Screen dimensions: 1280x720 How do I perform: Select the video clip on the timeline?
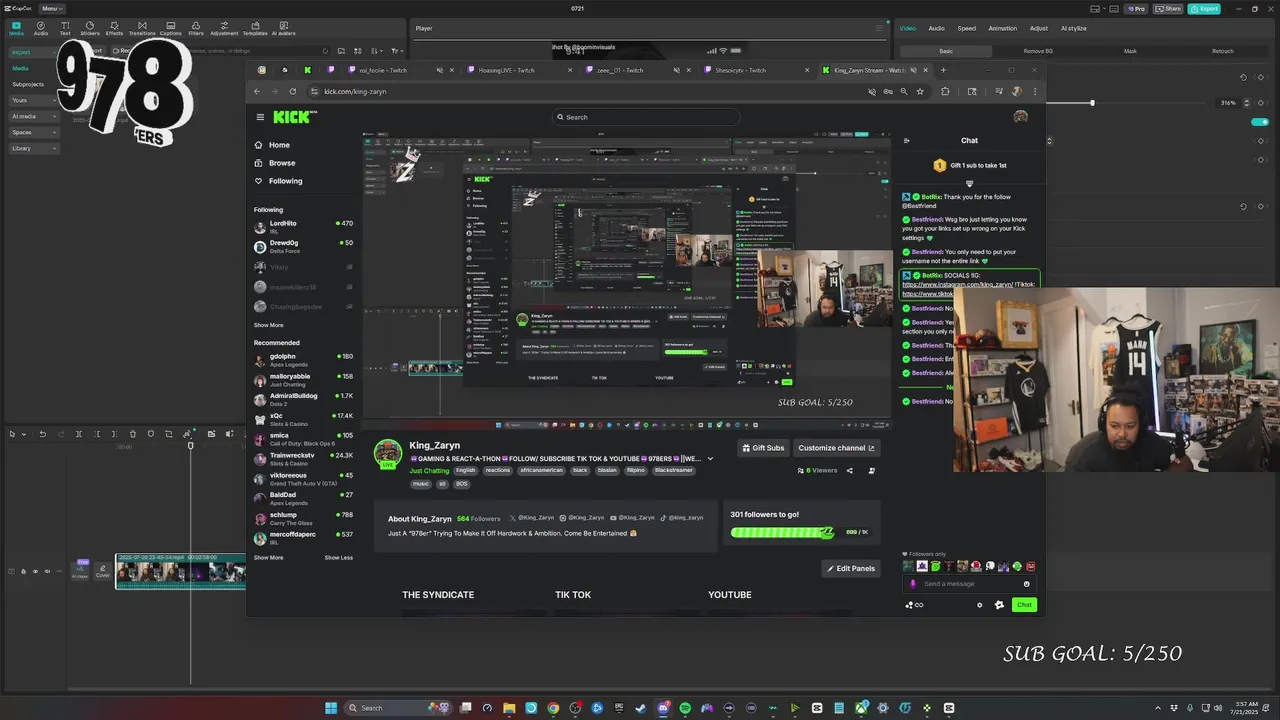[x=180, y=572]
